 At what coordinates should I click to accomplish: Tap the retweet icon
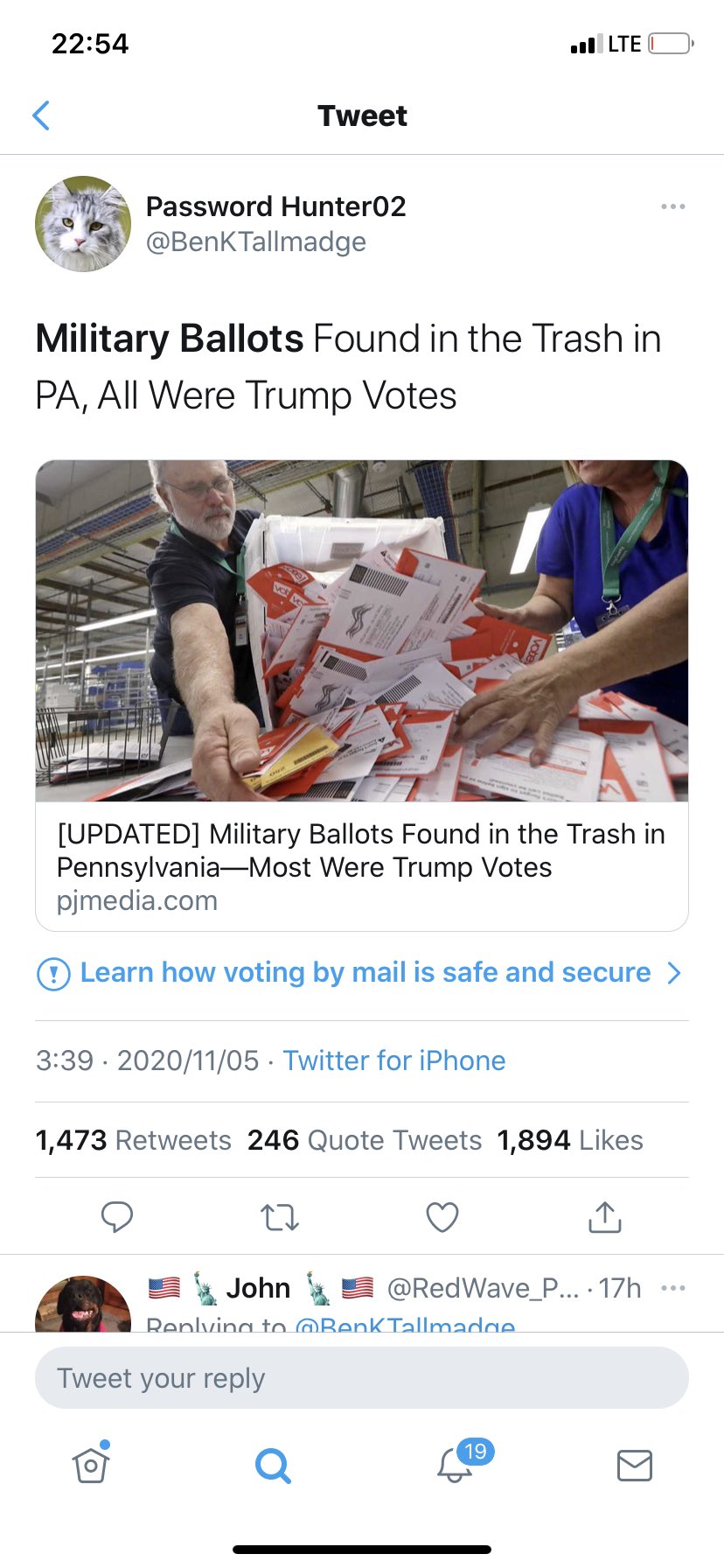280,1217
